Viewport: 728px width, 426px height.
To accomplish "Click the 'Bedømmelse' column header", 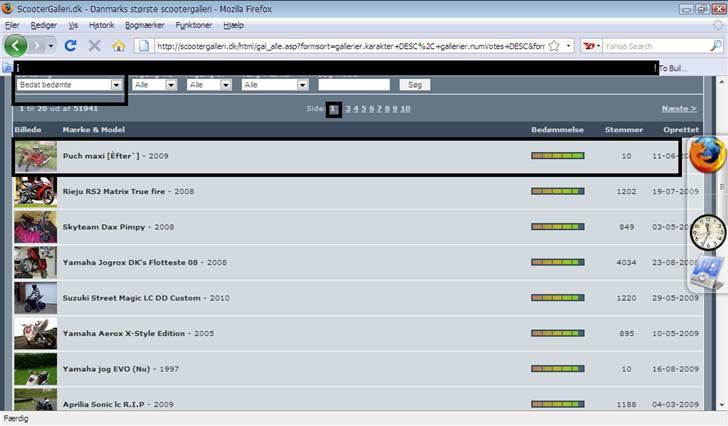I will (557, 129).
